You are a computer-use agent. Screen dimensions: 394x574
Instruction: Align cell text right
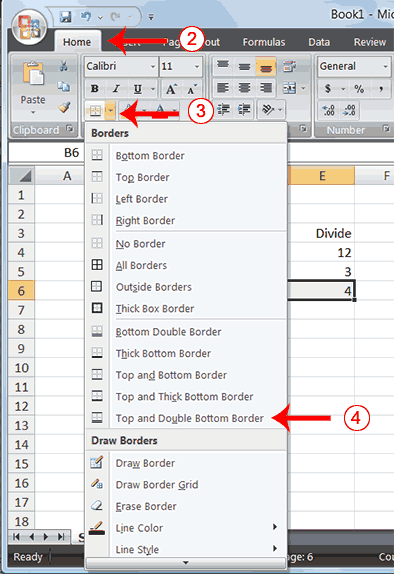pos(266,88)
